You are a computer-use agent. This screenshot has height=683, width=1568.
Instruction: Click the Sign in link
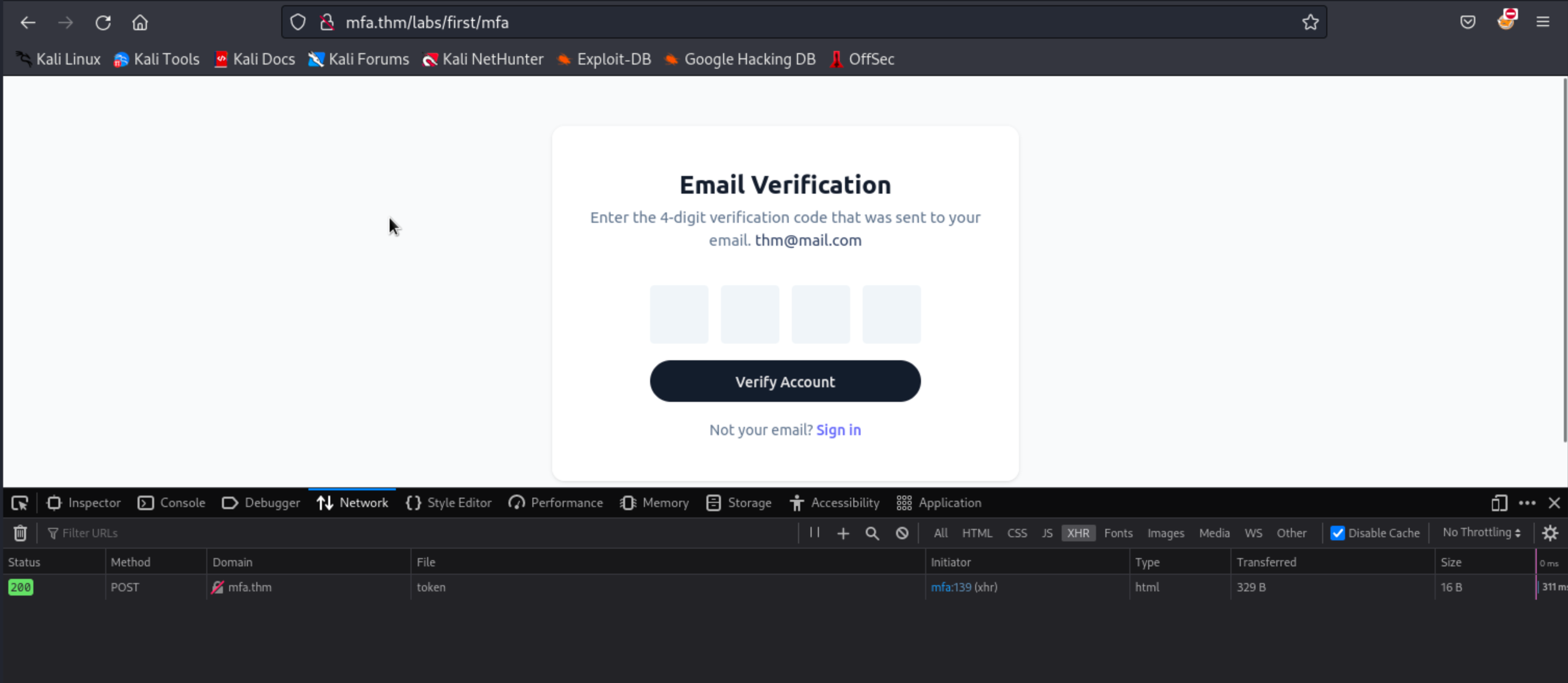(x=838, y=430)
